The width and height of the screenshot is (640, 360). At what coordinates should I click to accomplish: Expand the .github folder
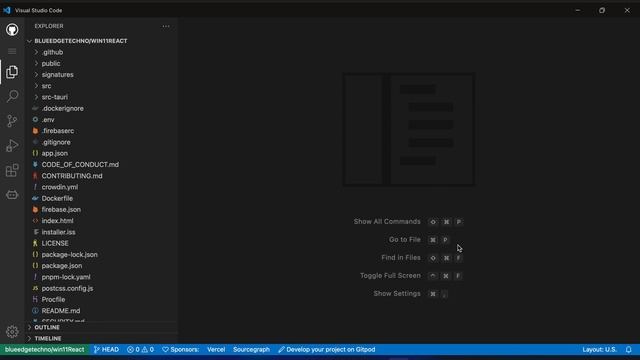[101, 52]
